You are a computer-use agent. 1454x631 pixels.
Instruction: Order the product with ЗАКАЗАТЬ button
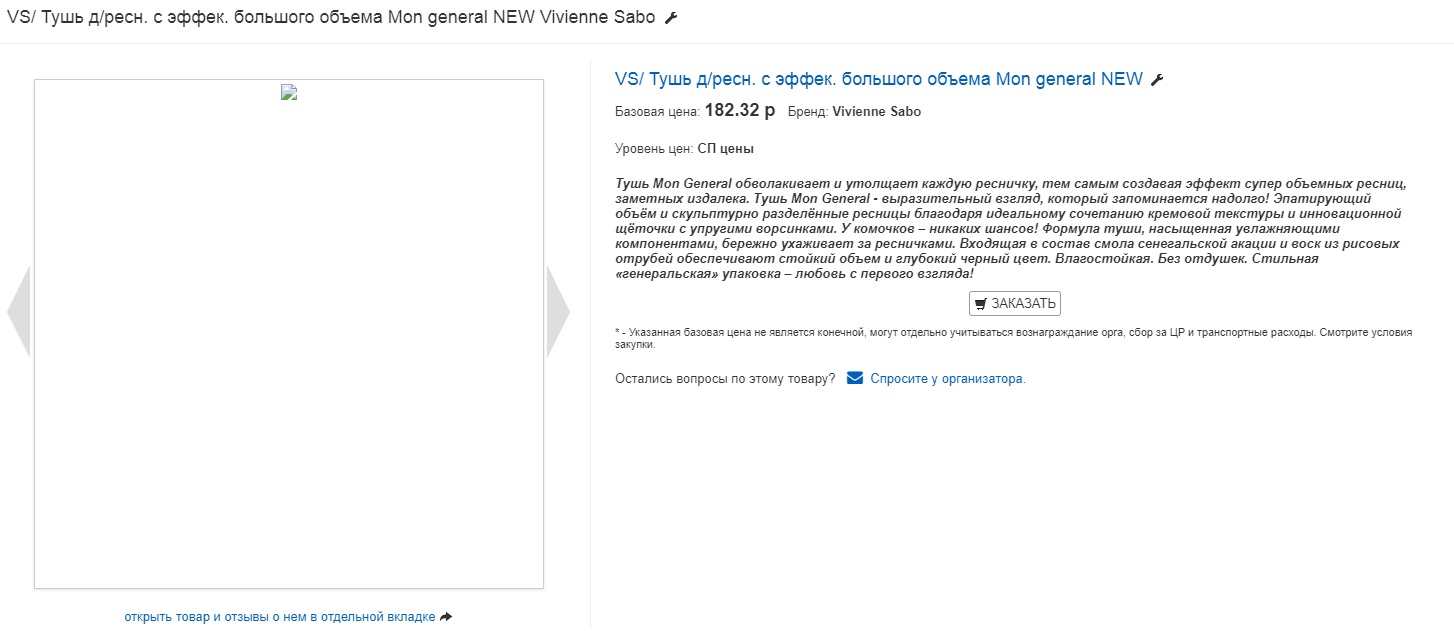[1015, 304]
